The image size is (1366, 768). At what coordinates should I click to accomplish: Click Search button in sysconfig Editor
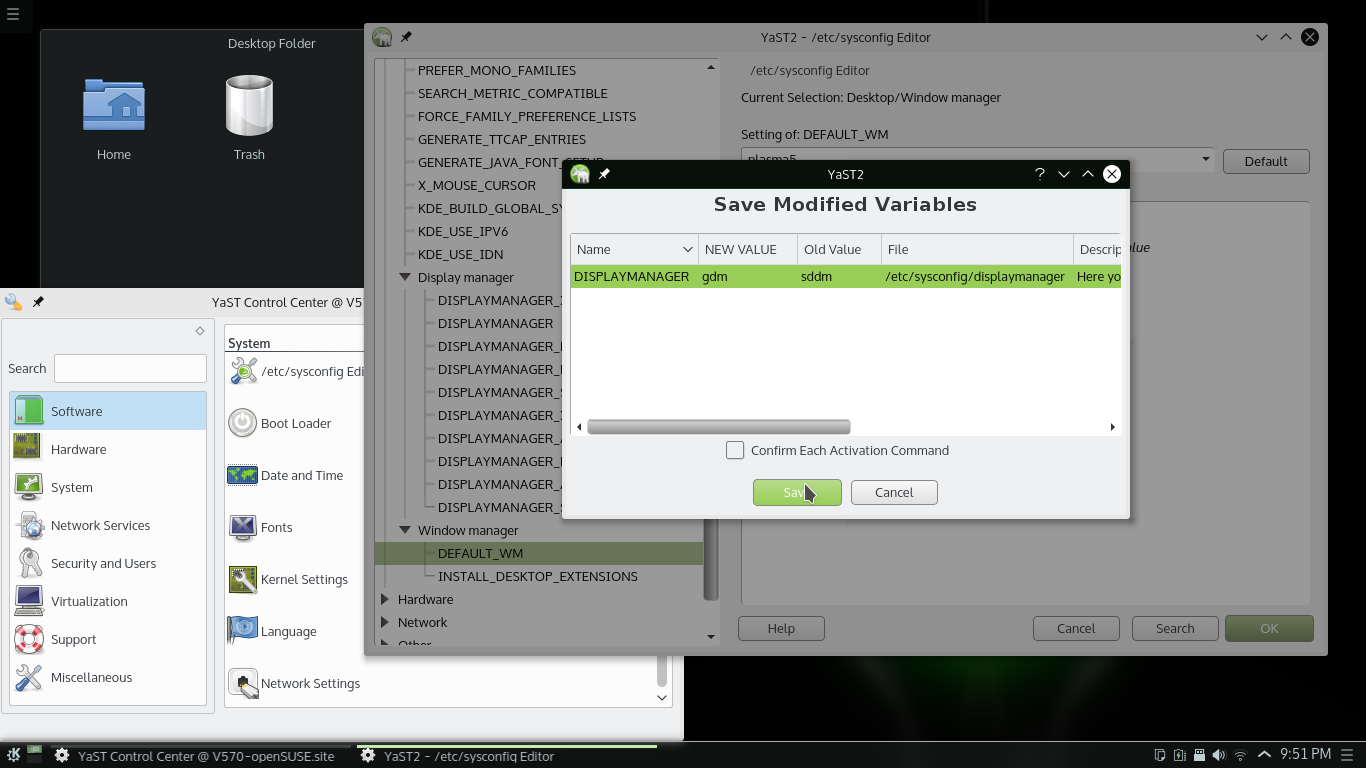point(1175,628)
